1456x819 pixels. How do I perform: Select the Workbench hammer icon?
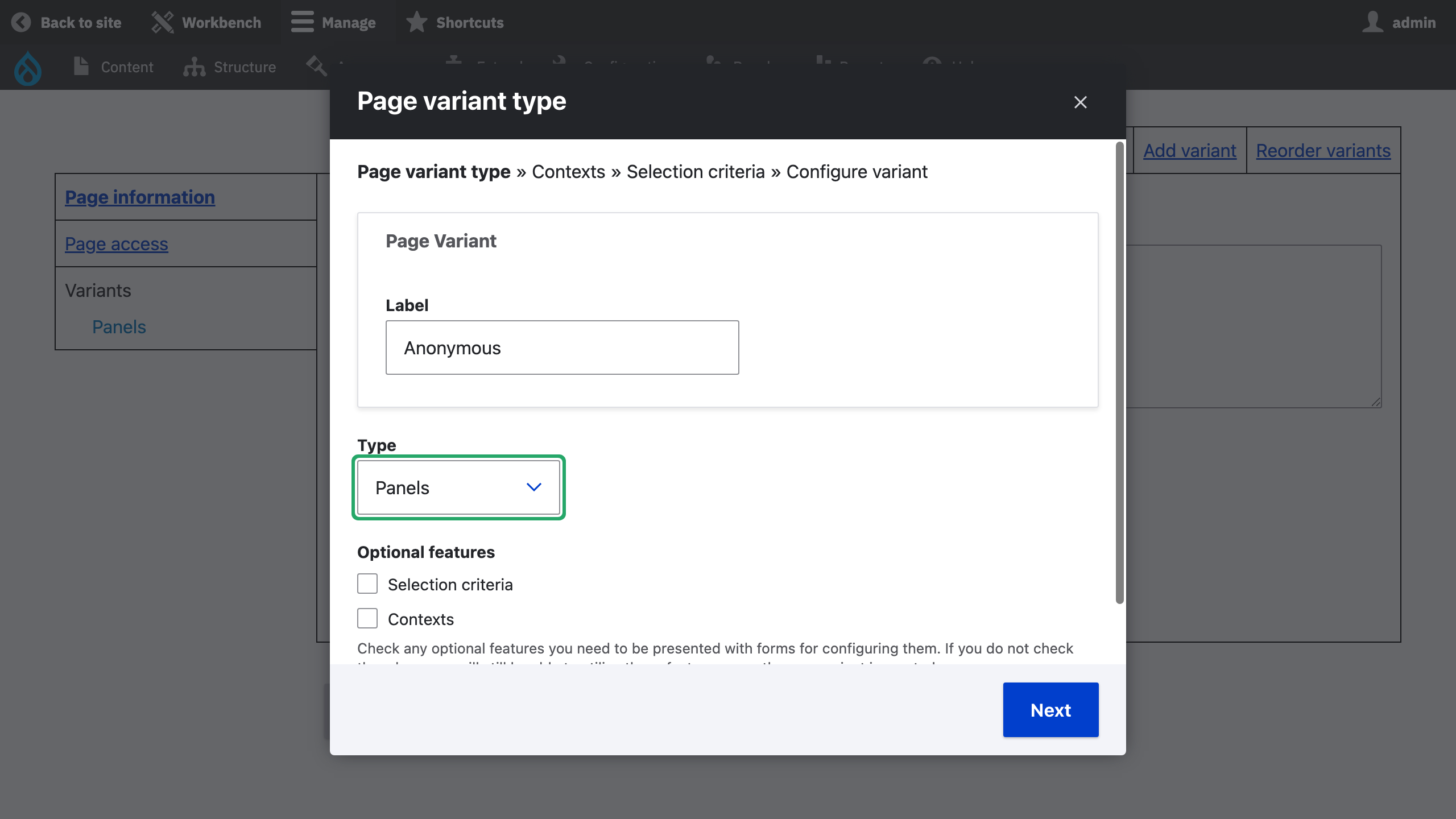[x=162, y=21]
